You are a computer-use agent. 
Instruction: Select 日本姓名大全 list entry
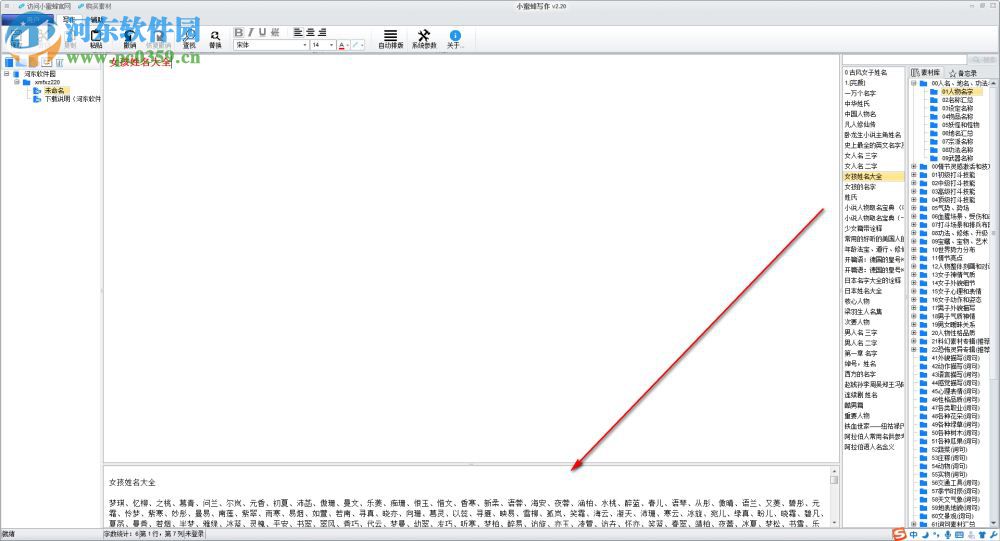point(864,291)
